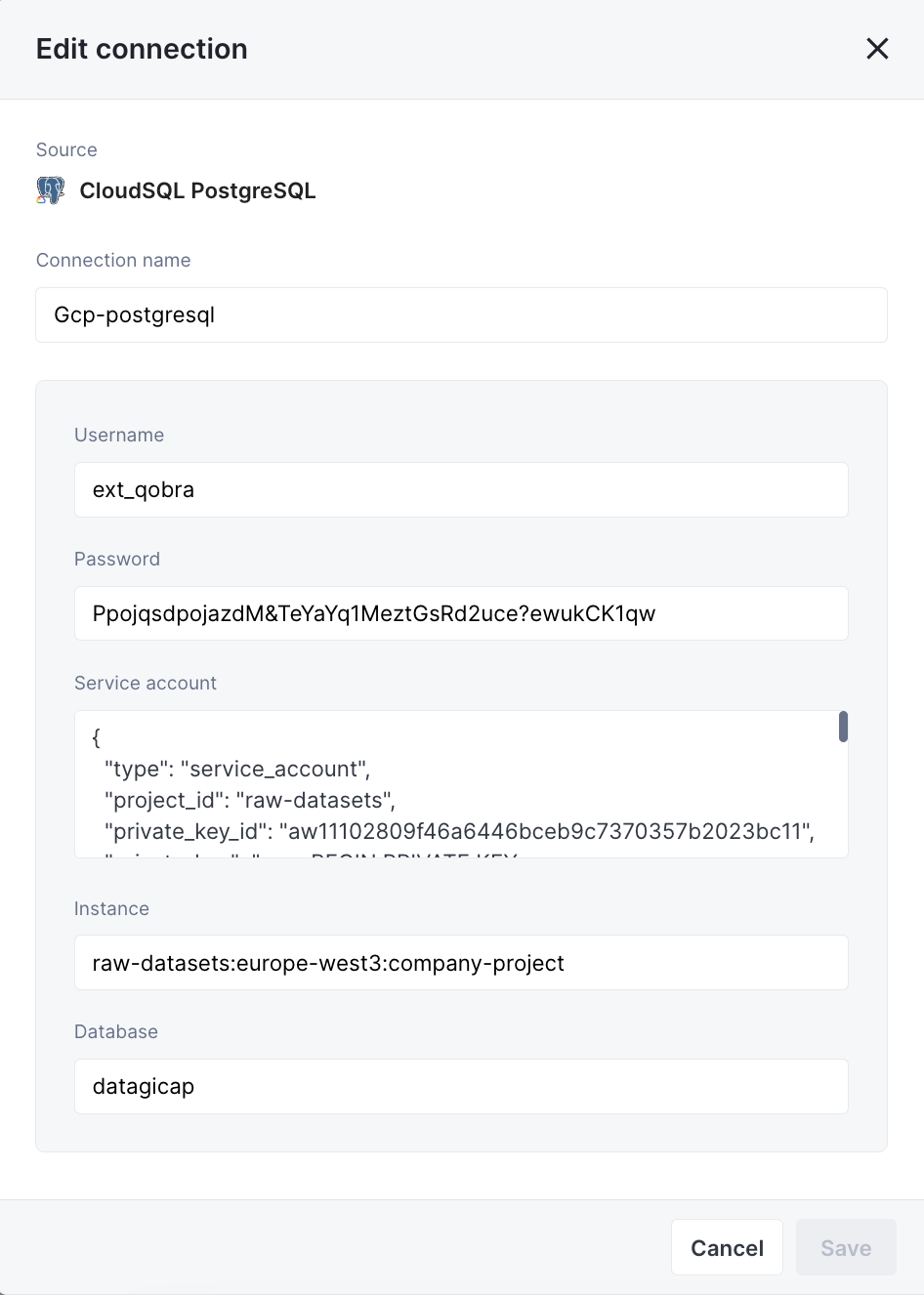Click the X to close Edit connection dialog
The height and width of the screenshot is (1295, 924).
click(876, 48)
